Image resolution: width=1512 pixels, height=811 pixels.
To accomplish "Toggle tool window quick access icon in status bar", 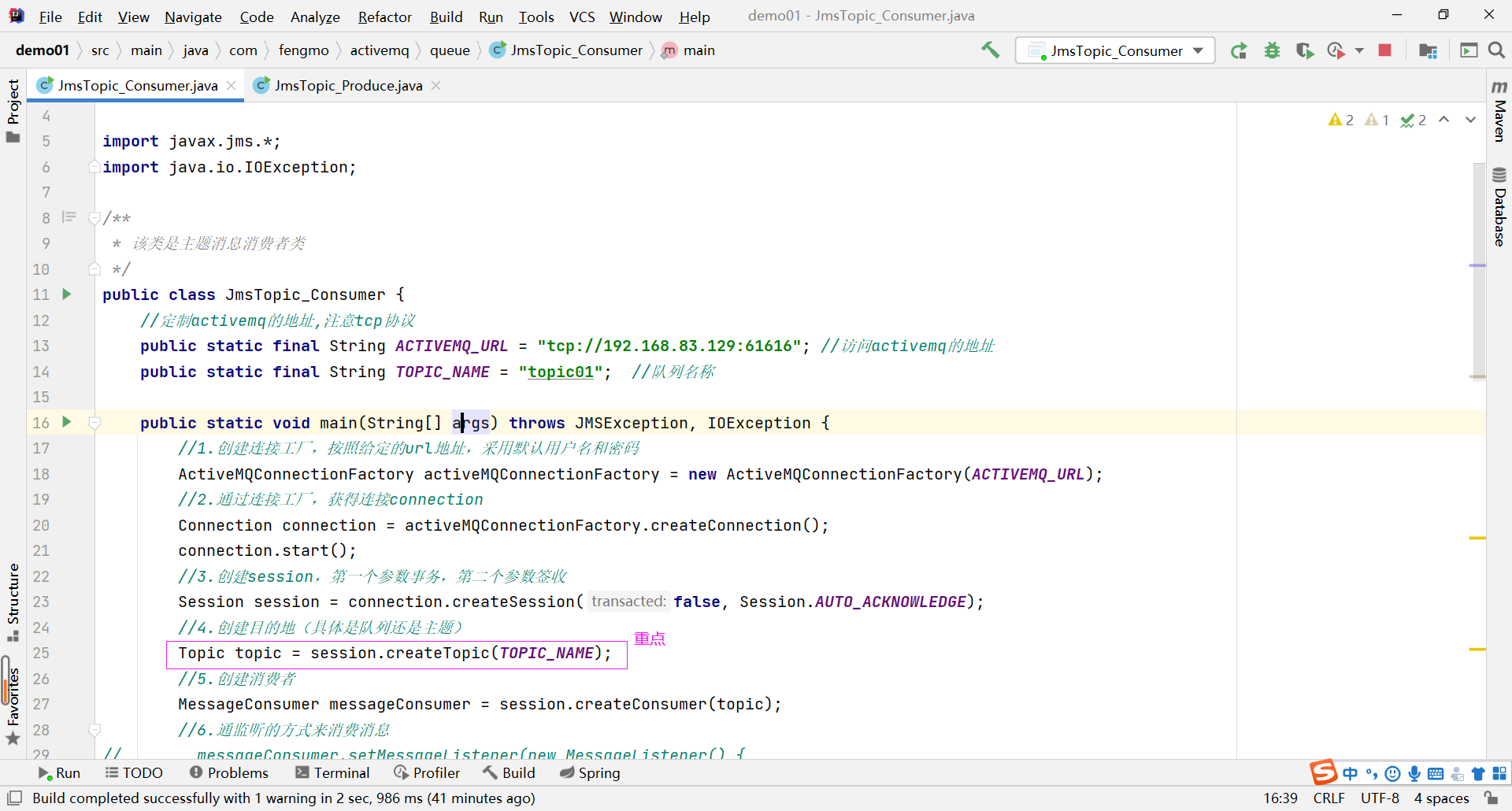I will point(14,798).
